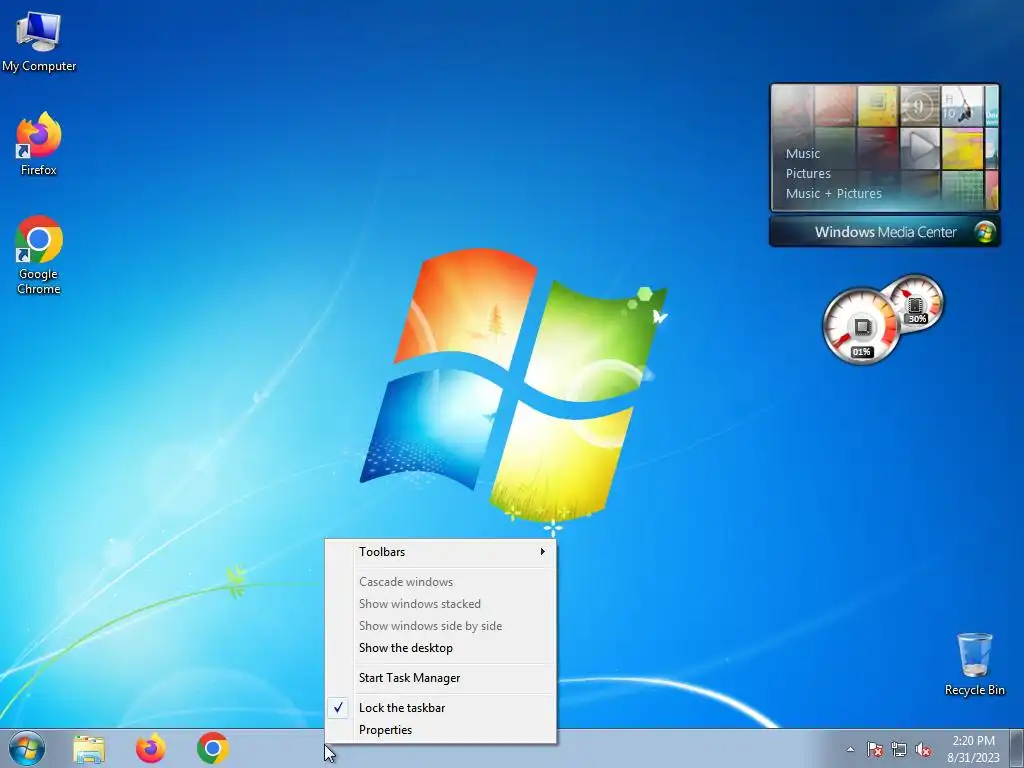Image resolution: width=1024 pixels, height=768 pixels.
Task: Expand the Toolbars submenu
Action: click(441, 552)
